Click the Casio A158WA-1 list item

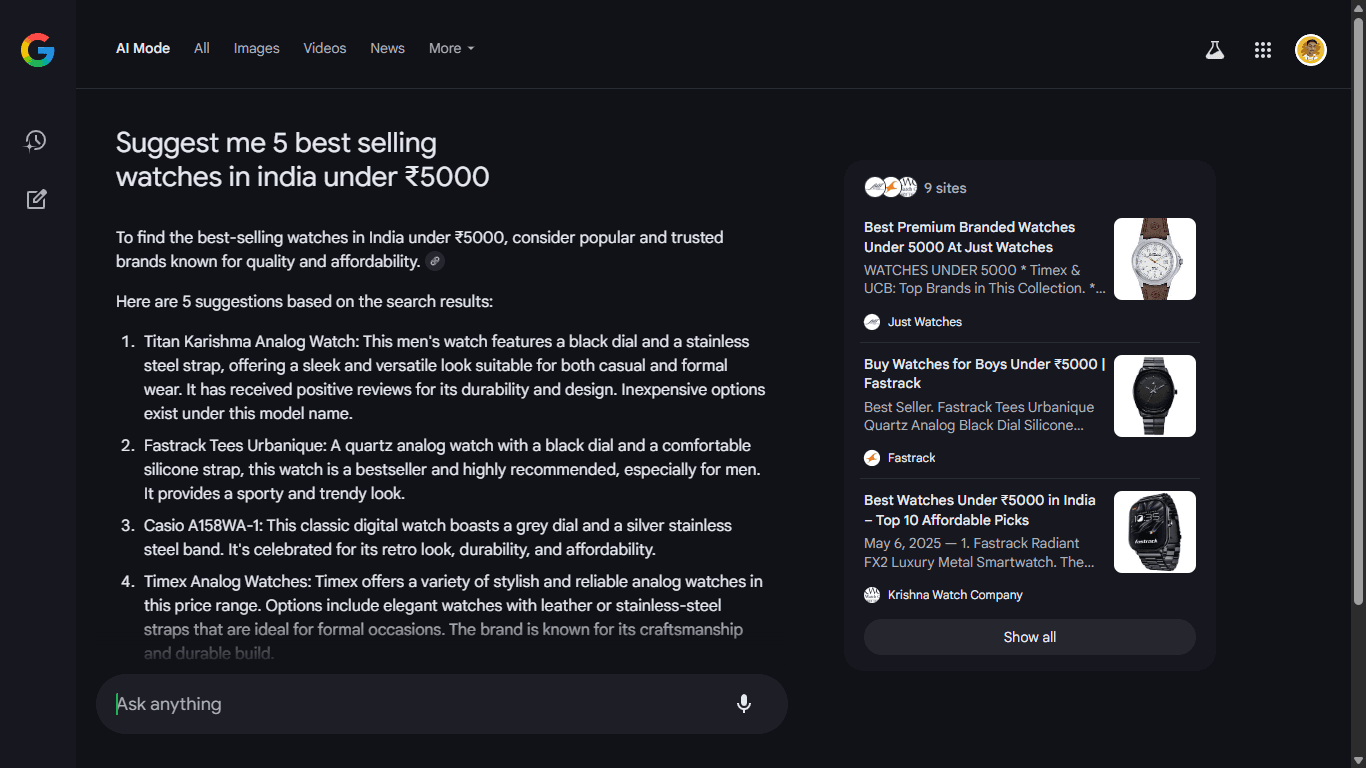438,537
